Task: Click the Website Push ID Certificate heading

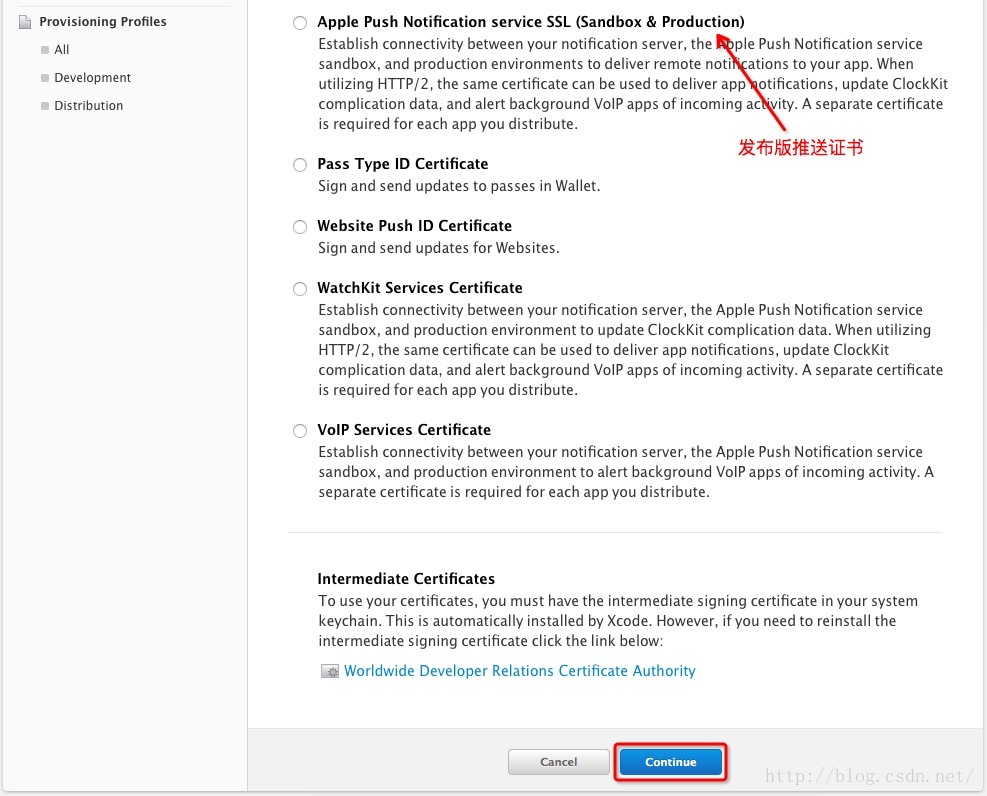Action: point(414,226)
